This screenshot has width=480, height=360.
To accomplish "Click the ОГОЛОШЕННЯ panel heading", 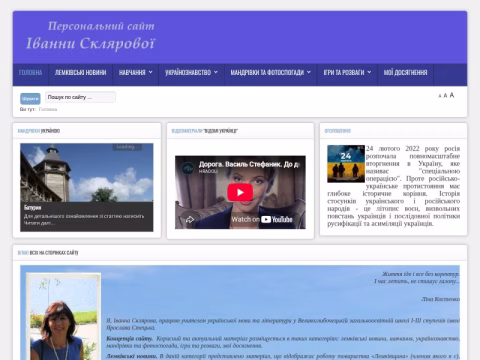I will pos(338,131).
